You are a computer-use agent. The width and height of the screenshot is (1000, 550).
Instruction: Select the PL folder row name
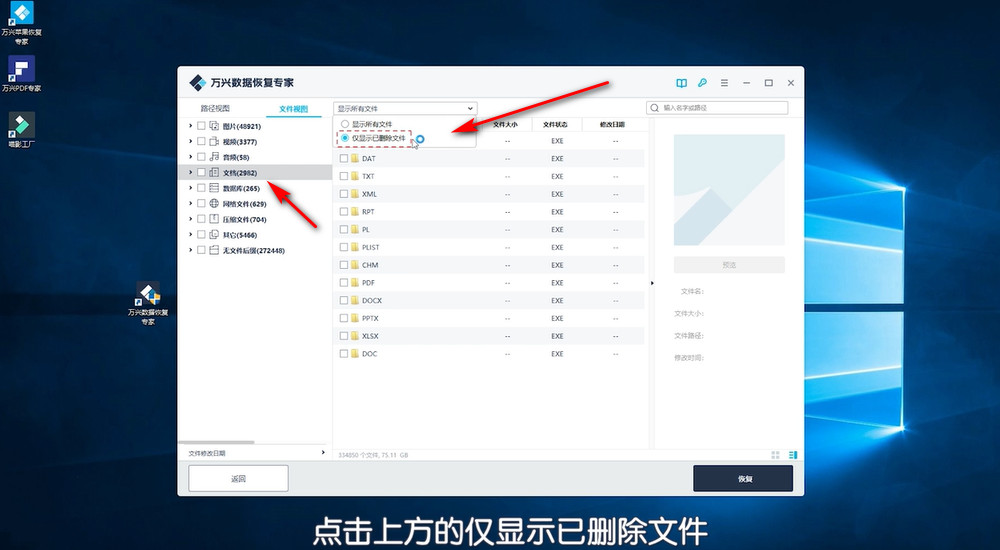point(366,230)
